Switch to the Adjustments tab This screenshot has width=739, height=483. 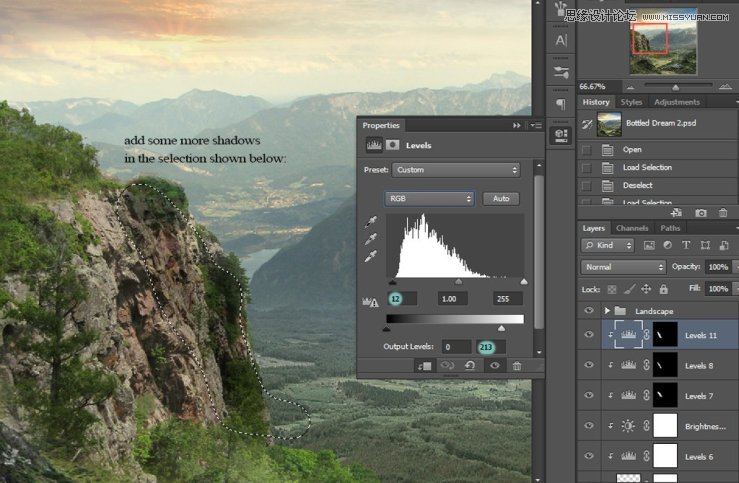click(x=677, y=102)
